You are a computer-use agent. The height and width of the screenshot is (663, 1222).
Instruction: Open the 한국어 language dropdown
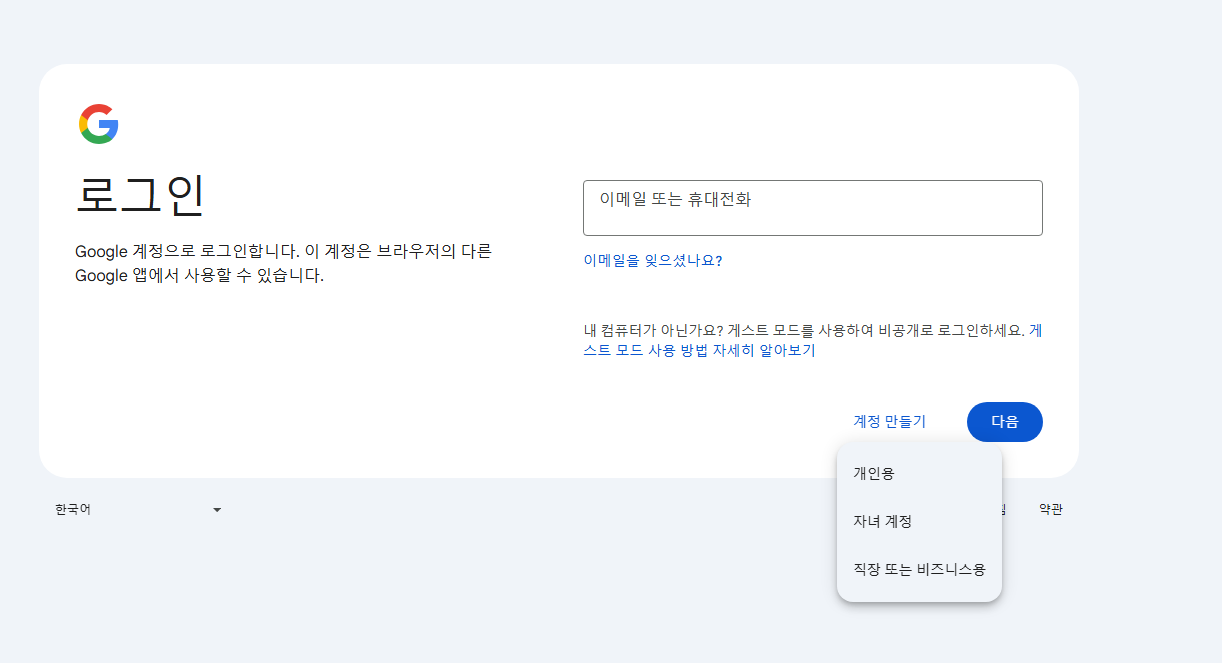pyautogui.click(x=139, y=509)
